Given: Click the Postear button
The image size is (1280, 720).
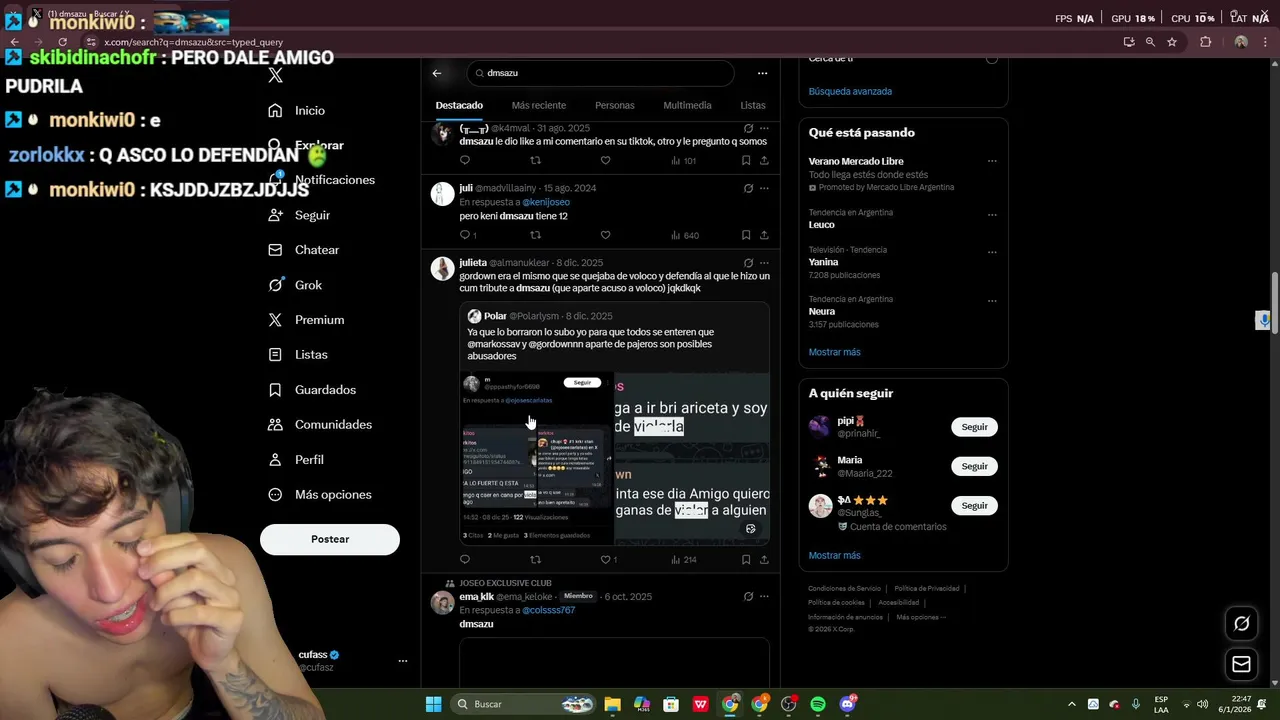Looking at the screenshot, I should click(330, 539).
